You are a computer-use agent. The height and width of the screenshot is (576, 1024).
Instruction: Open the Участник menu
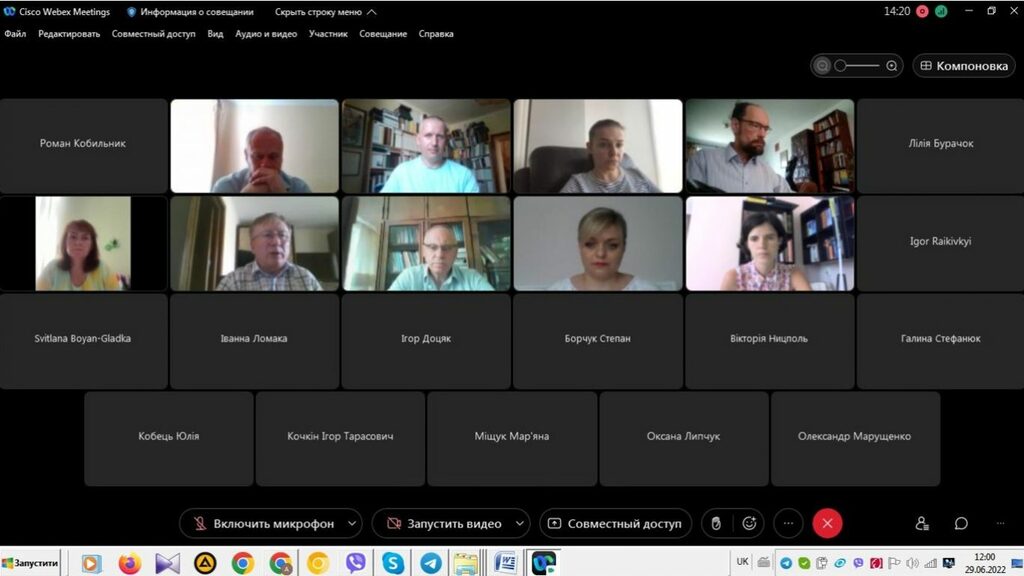[x=328, y=34]
